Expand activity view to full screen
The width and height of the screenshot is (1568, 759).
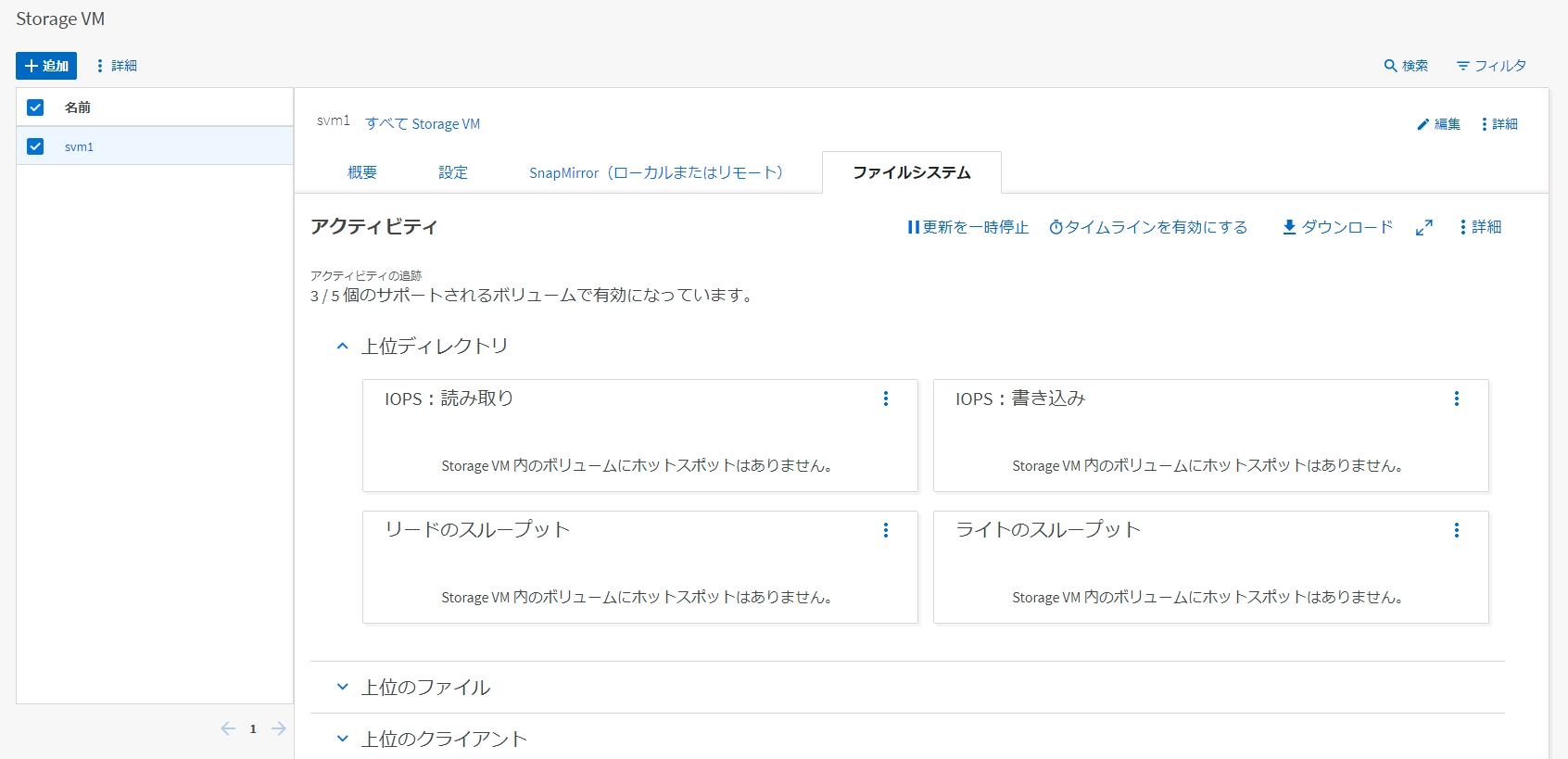(1424, 227)
